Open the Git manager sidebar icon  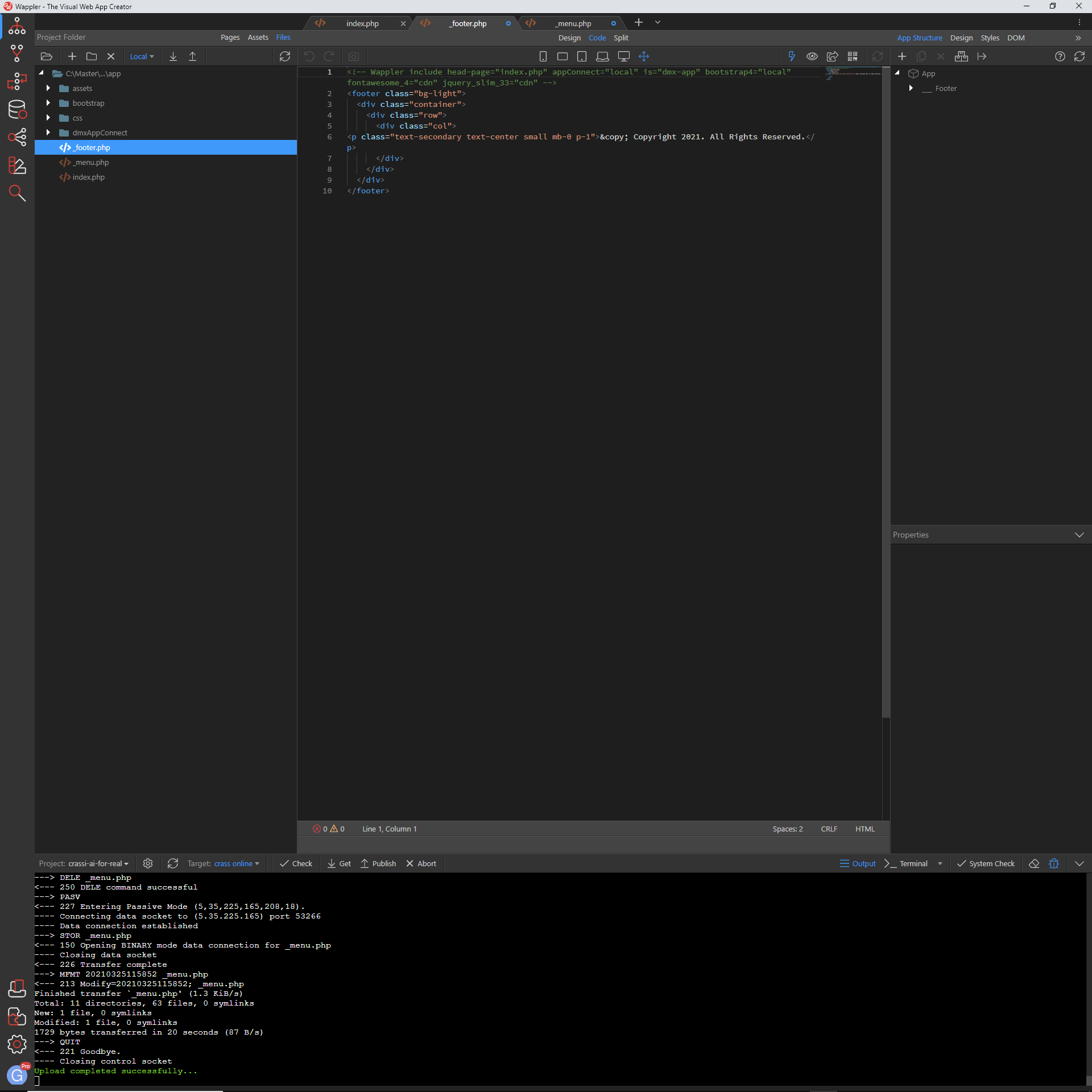(x=17, y=53)
